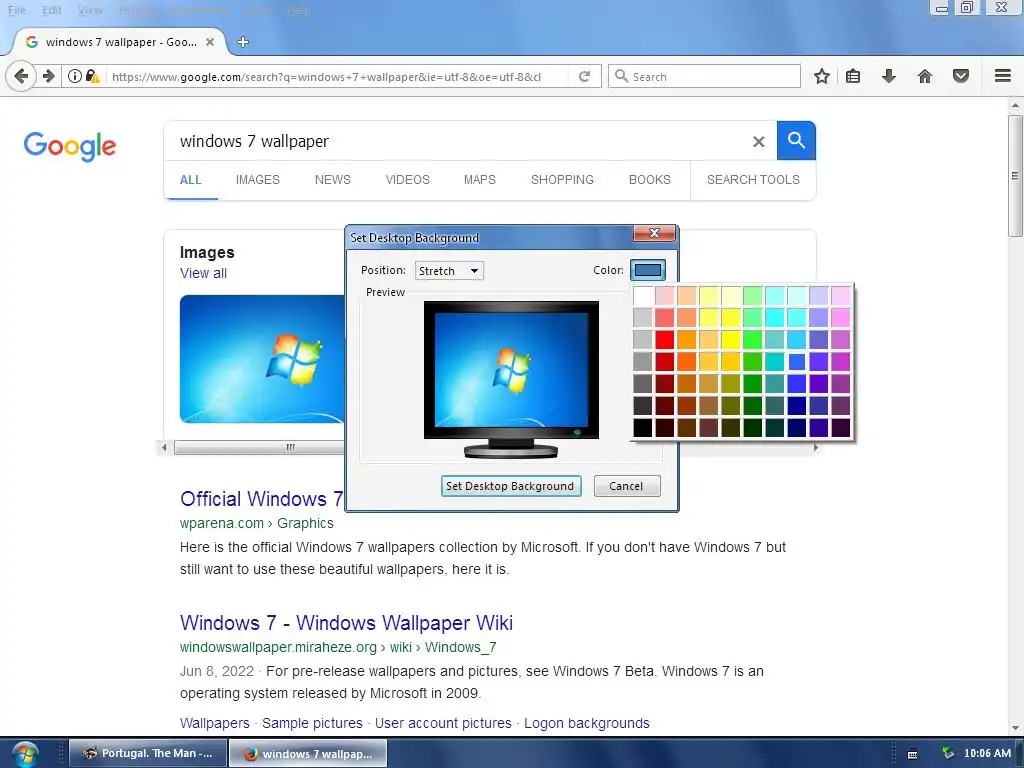The image size is (1024, 768).
Task: Save to Pocket icon in toolbar
Action: click(x=961, y=76)
